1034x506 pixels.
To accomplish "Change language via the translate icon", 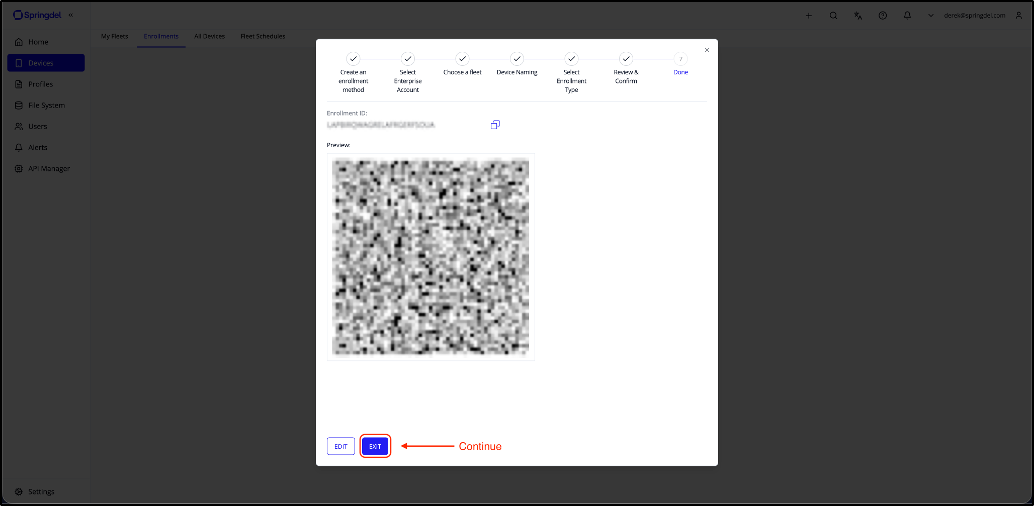I will (x=858, y=15).
